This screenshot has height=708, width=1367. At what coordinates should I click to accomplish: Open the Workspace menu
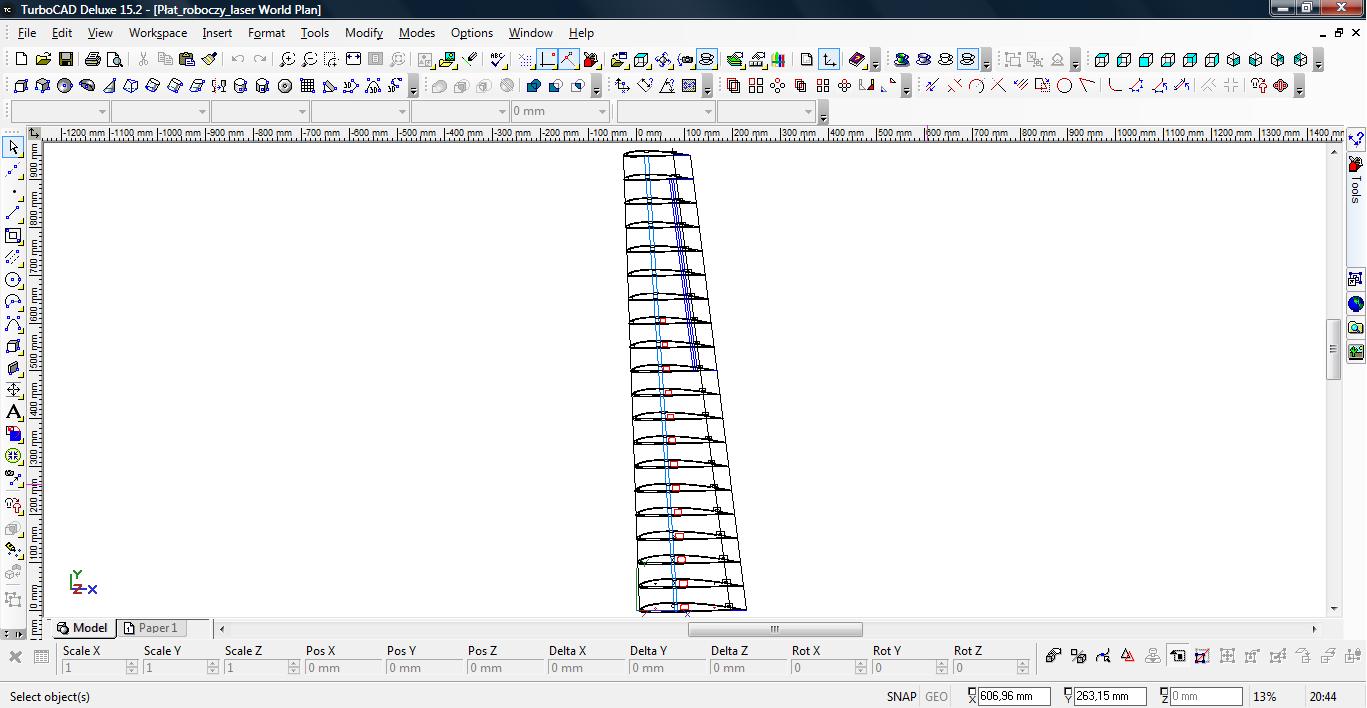pos(157,33)
